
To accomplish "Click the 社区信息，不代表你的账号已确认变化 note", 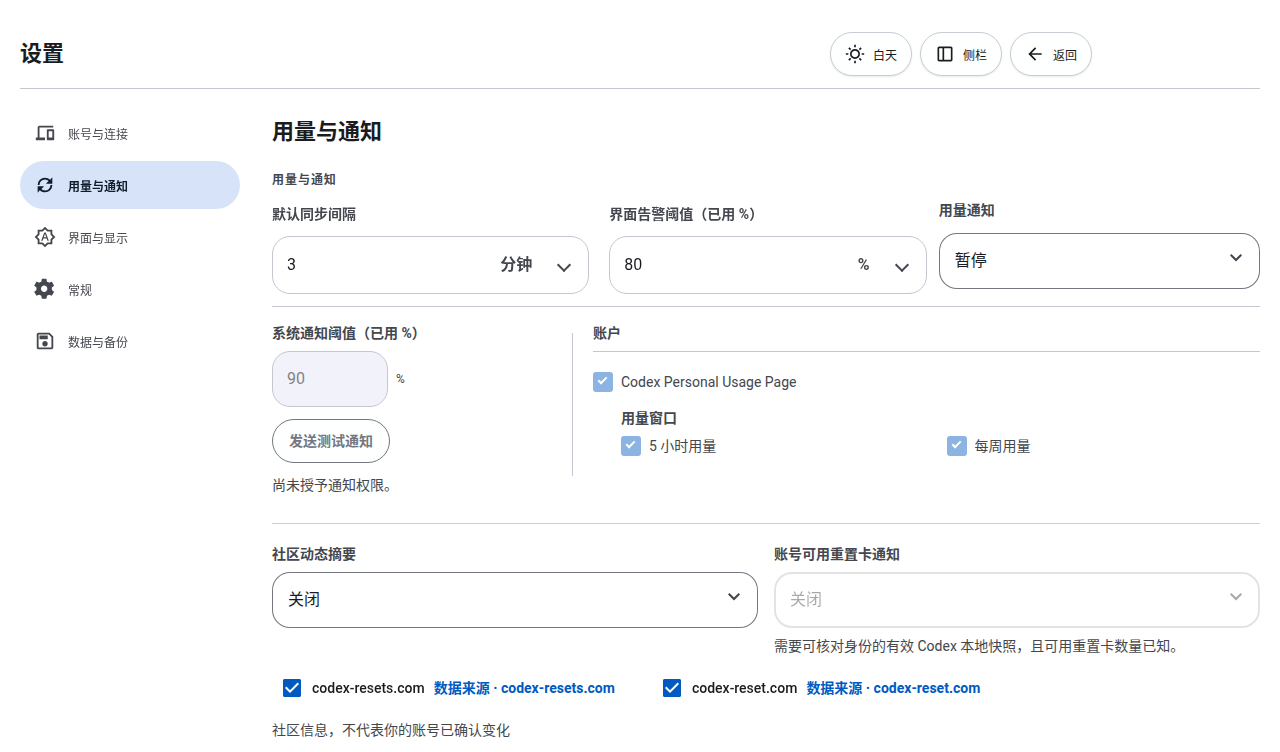I will (x=391, y=731).
